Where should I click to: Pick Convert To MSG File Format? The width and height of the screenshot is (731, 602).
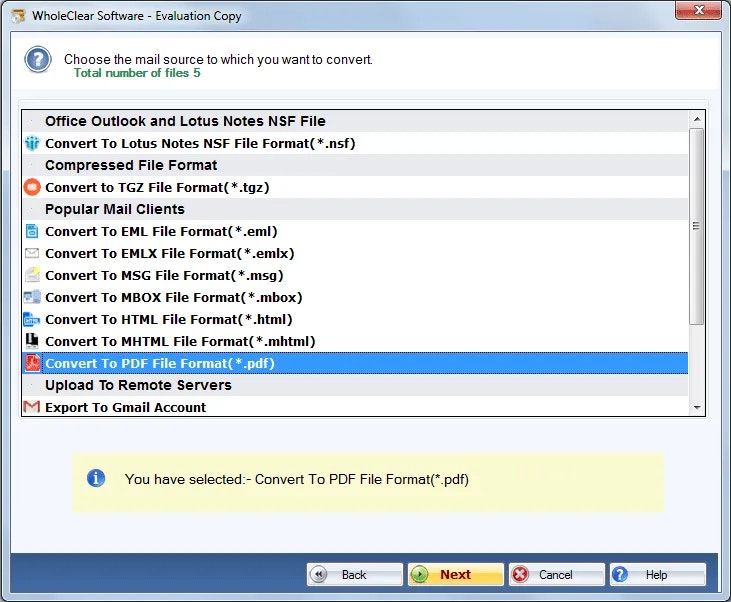coord(355,275)
